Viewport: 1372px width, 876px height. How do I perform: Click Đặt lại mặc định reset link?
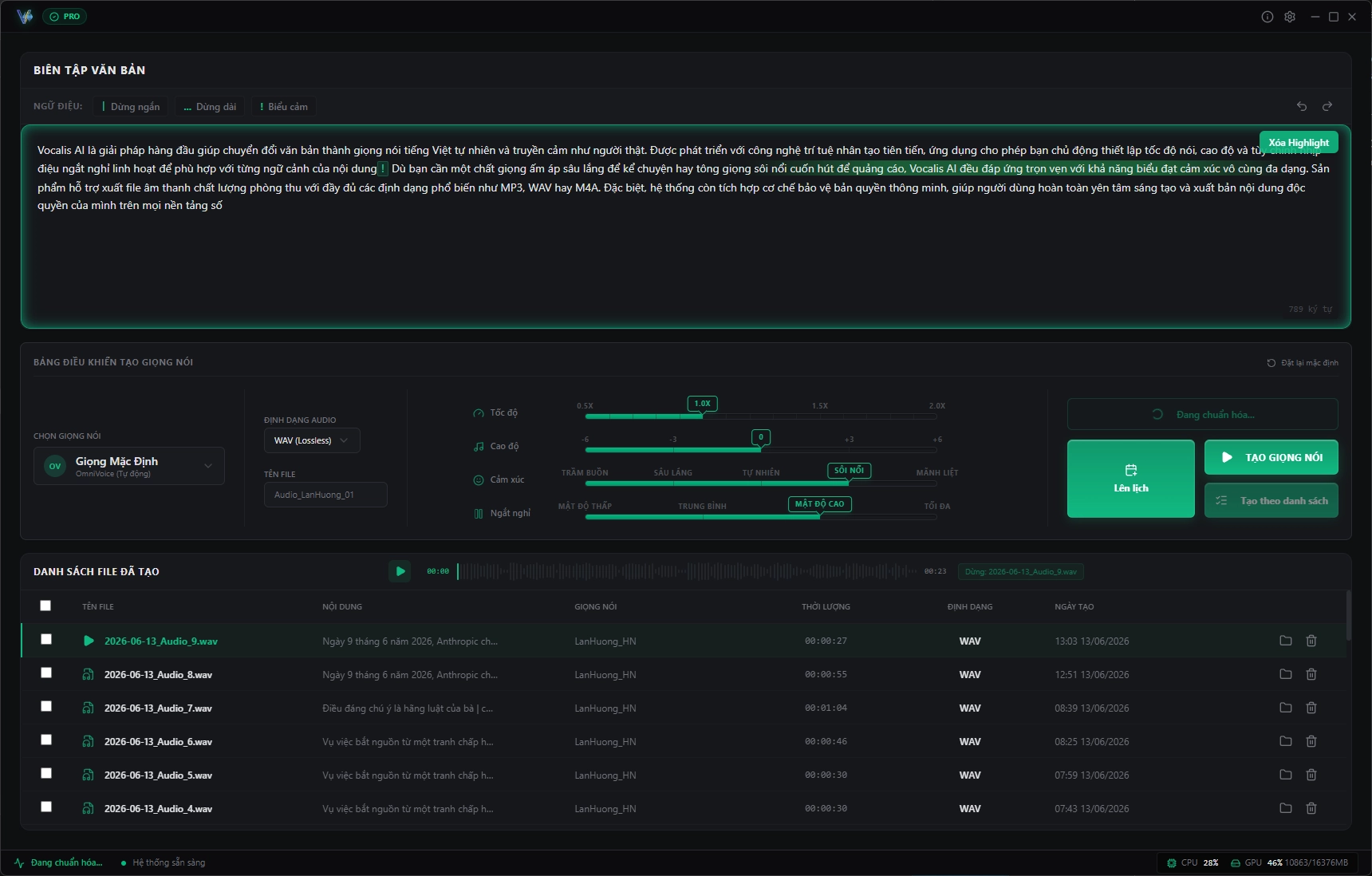1303,363
